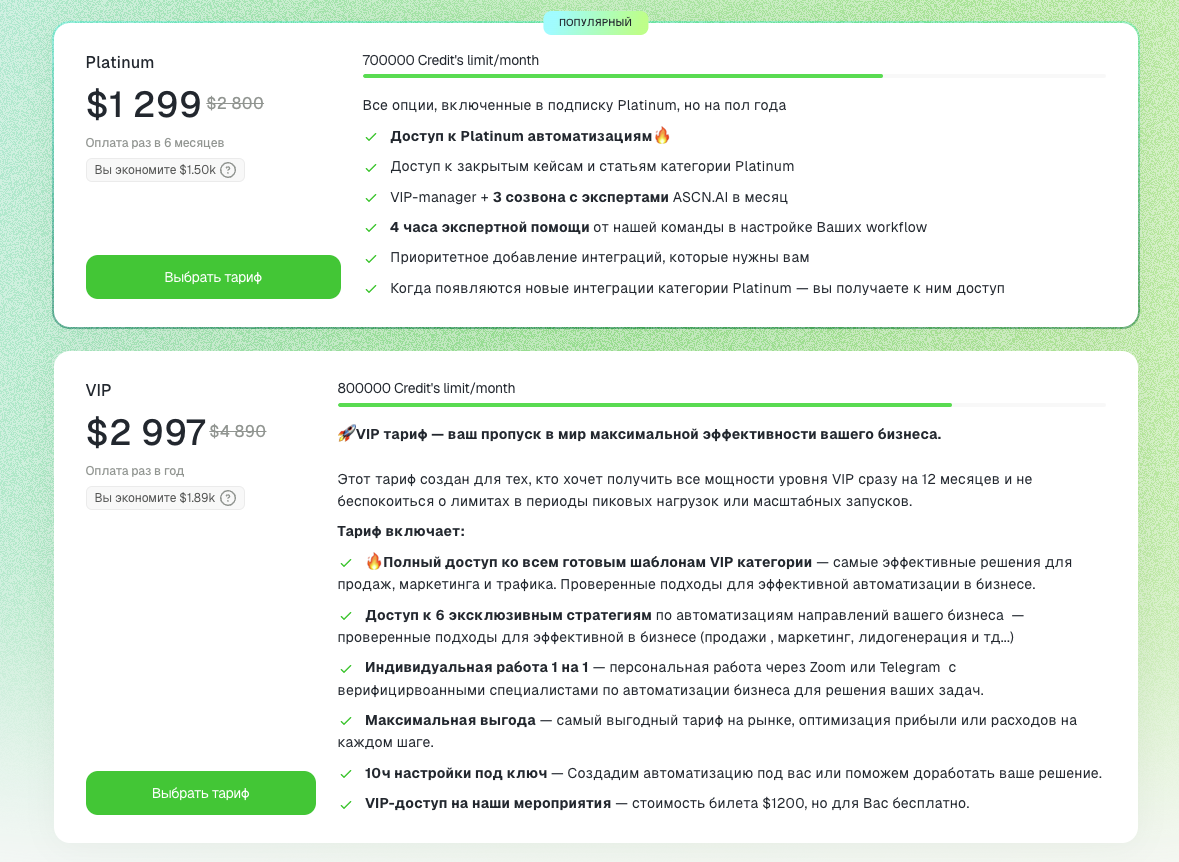Click fire emoji before Полный доступ text
This screenshot has height=862, width=1179.
(x=374, y=562)
